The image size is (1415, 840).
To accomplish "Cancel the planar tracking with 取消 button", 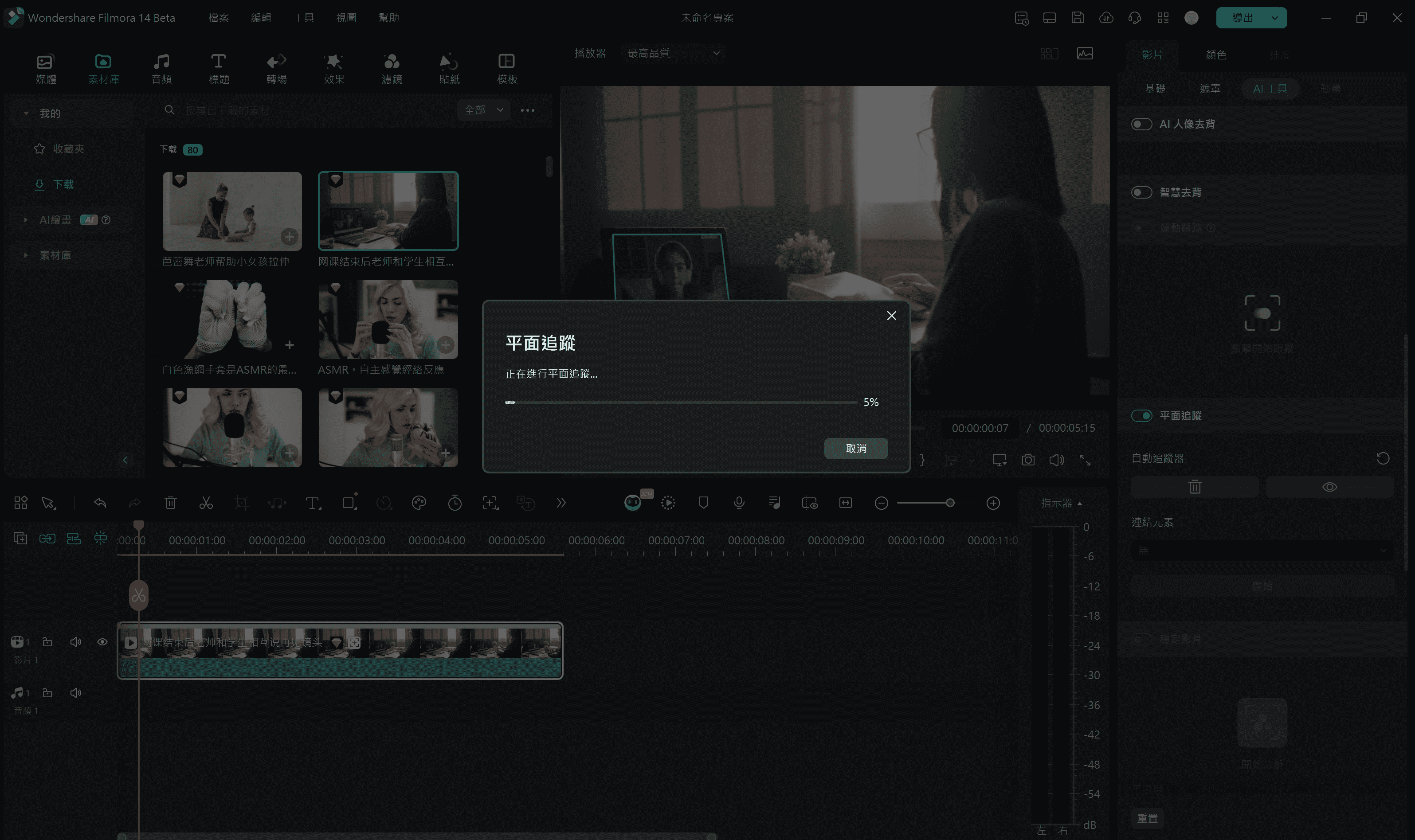I will click(x=855, y=448).
